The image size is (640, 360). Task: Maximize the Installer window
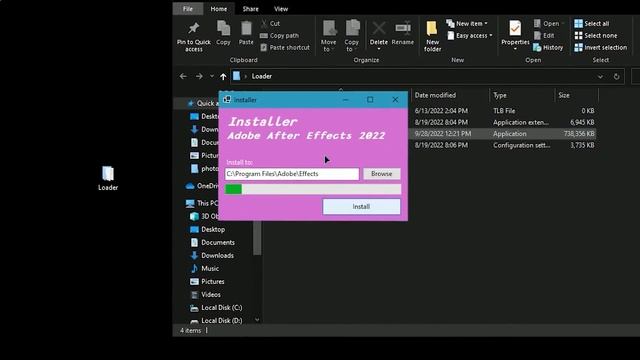coord(370,100)
